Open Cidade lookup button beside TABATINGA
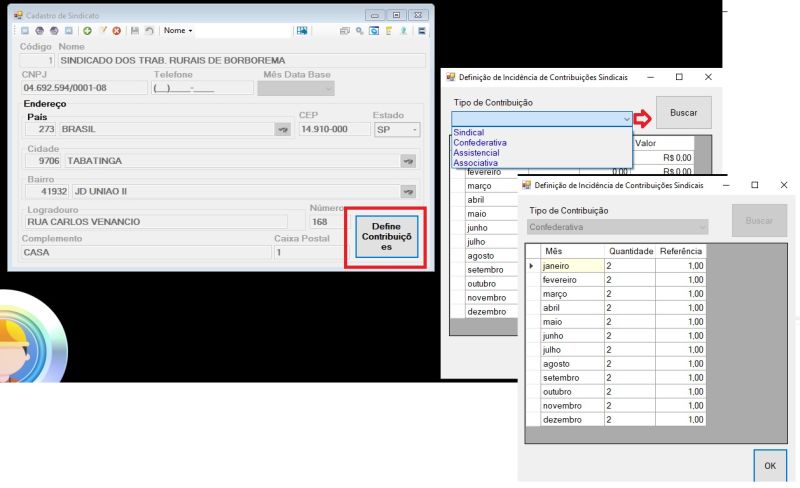 click(408, 161)
